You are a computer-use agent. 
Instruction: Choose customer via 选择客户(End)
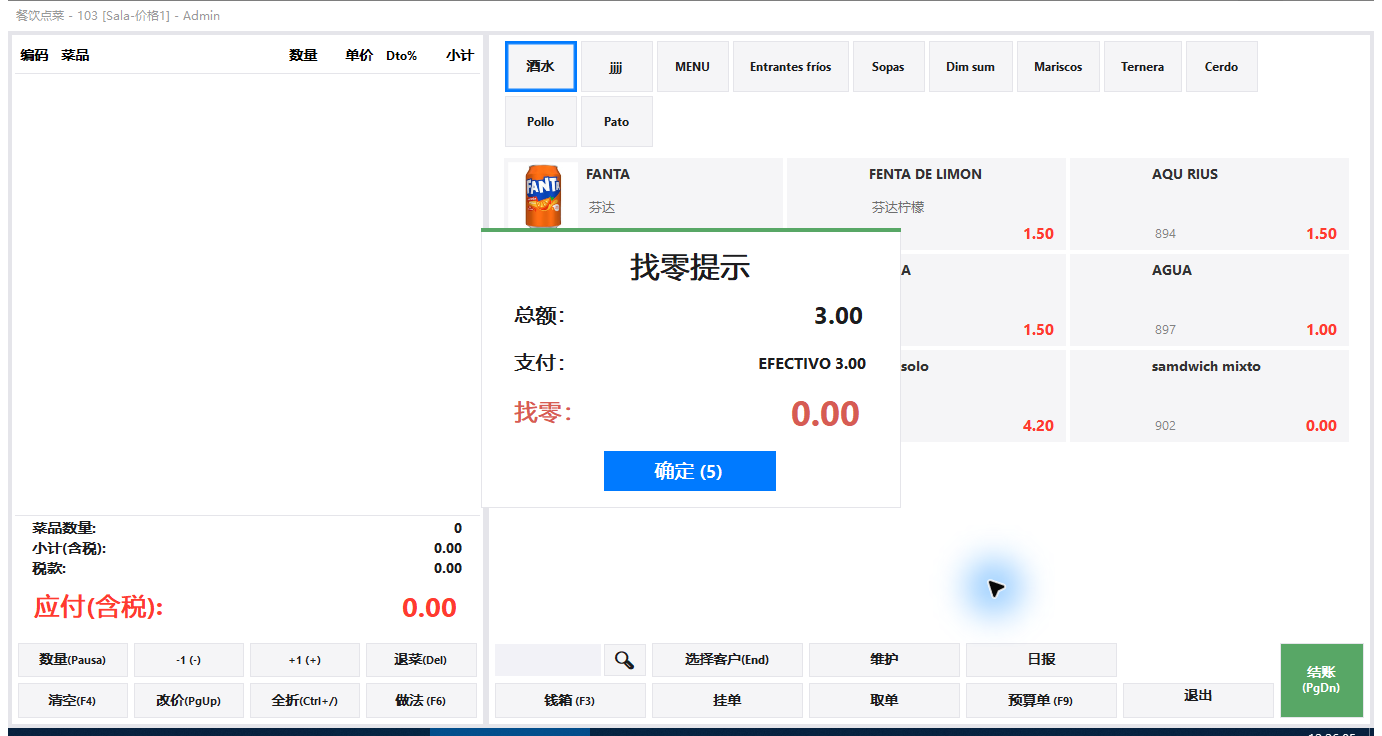click(x=727, y=660)
